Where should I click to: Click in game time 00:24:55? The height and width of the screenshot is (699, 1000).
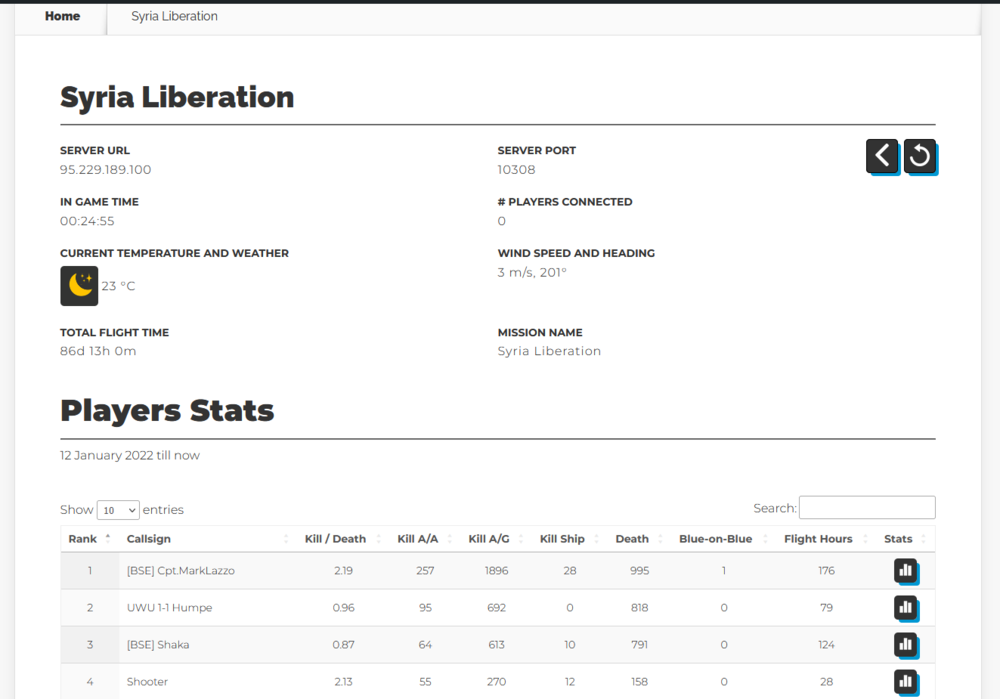pos(87,221)
